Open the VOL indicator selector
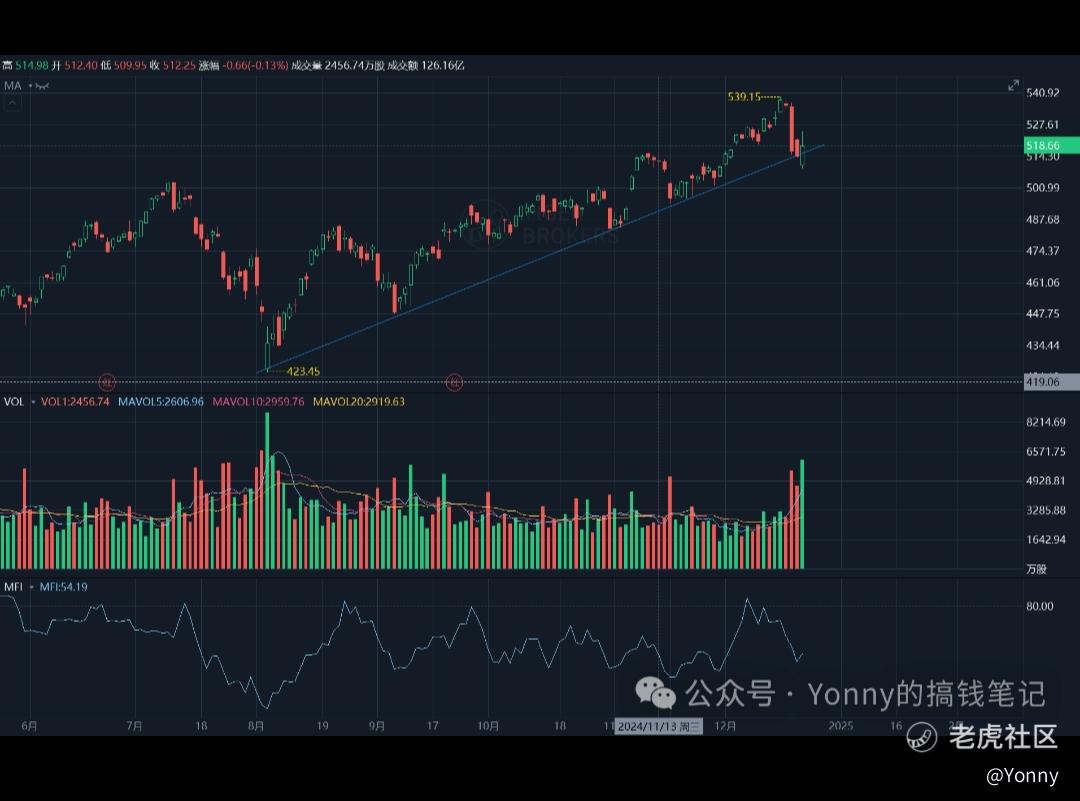The image size is (1080, 801). coord(14,402)
